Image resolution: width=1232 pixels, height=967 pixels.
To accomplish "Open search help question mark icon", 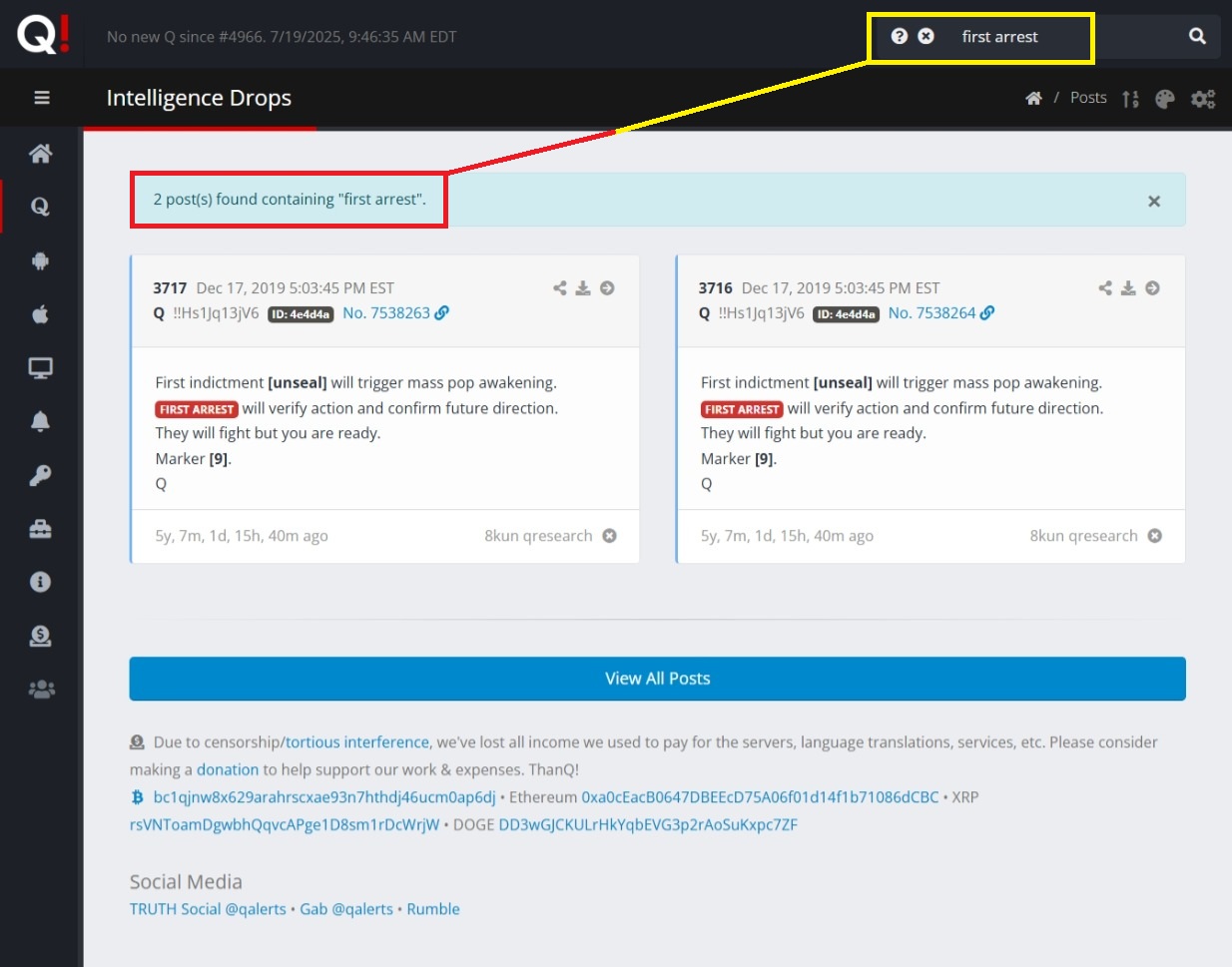I will 900,36.
